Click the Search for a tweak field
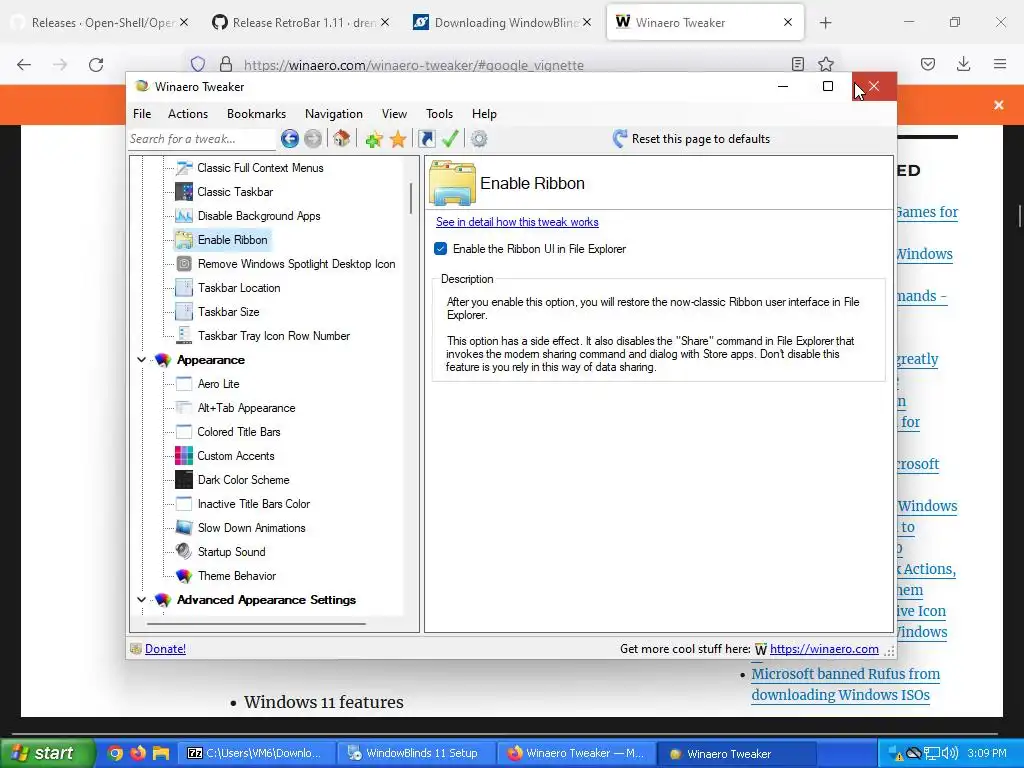The image size is (1024, 768). [202, 138]
